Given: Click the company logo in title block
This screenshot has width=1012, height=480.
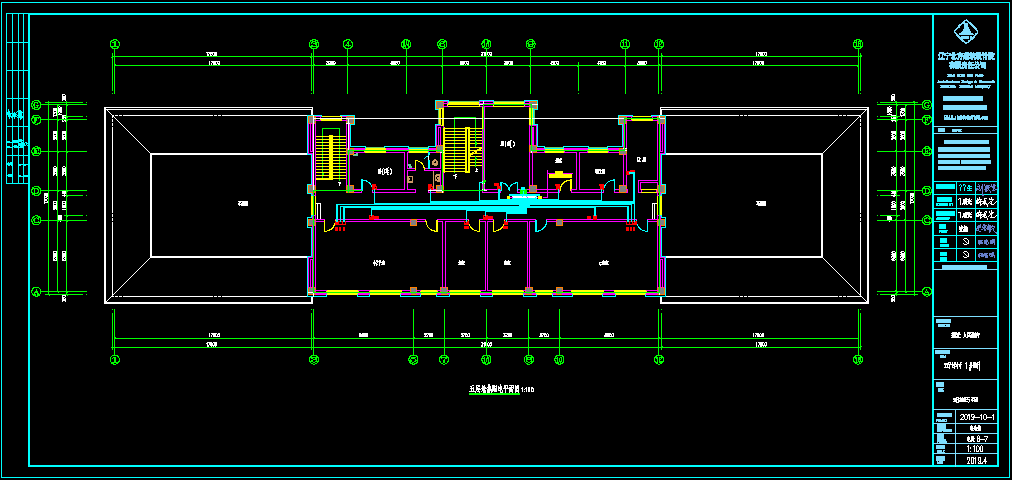Looking at the screenshot, I should coord(967,29).
